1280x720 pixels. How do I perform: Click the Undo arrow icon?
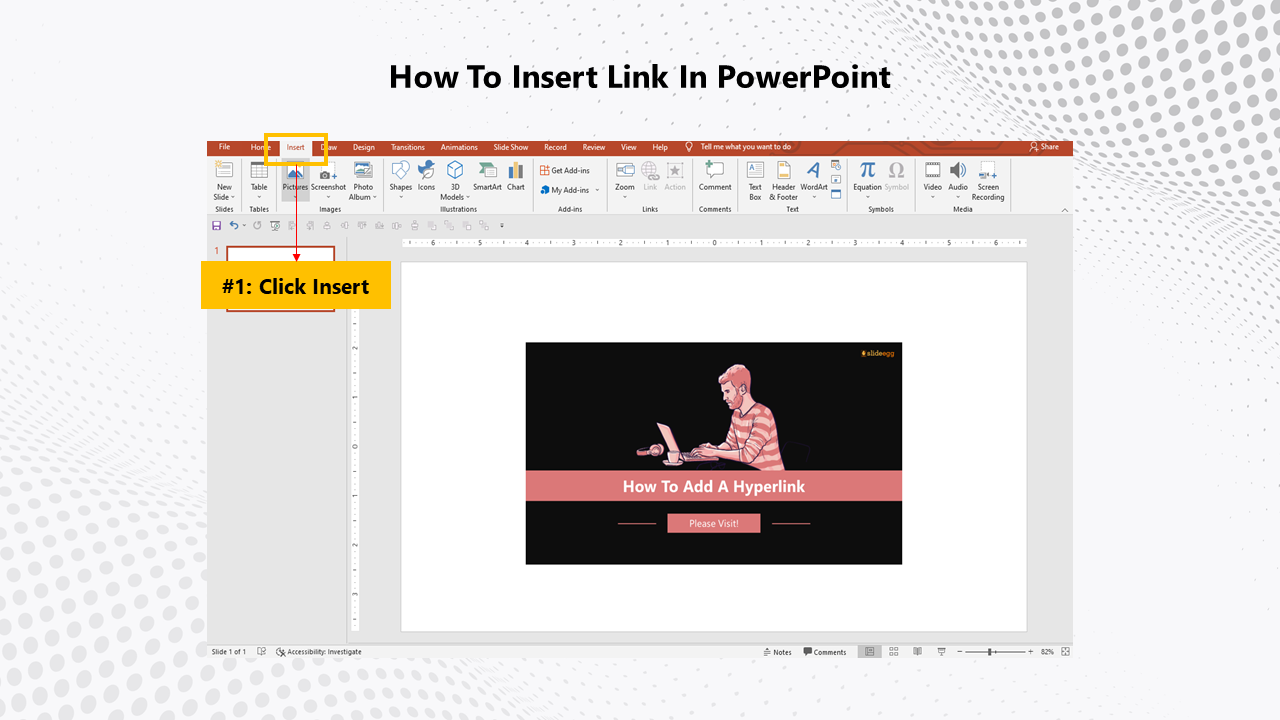[233, 226]
